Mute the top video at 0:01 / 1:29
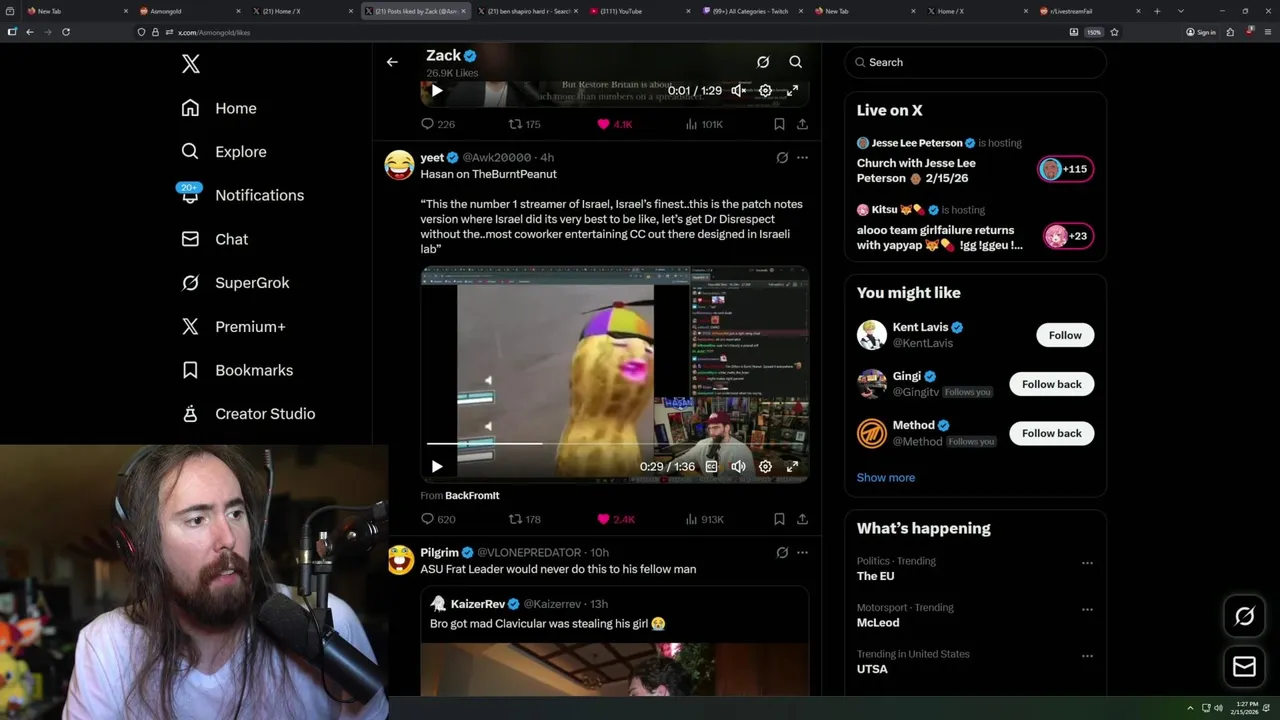 [738, 90]
